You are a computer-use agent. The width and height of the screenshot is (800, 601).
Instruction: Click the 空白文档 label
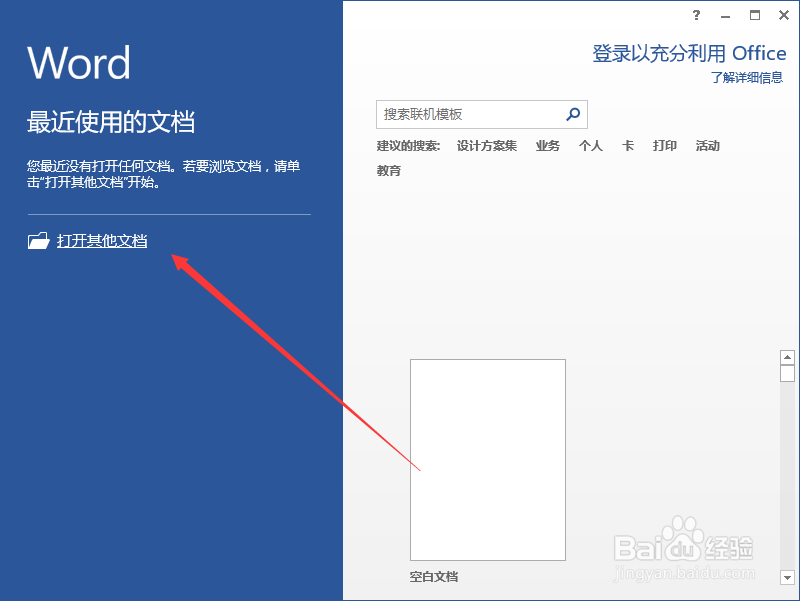point(434,577)
